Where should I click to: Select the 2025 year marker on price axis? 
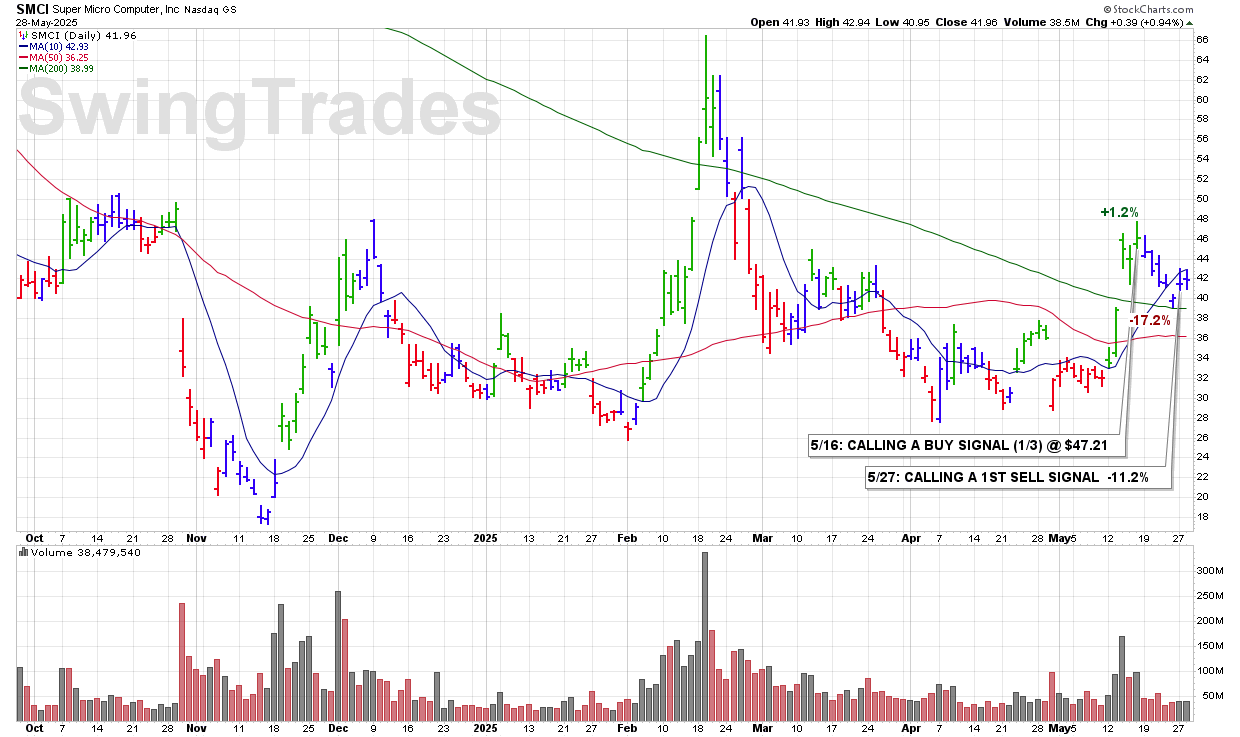point(483,538)
